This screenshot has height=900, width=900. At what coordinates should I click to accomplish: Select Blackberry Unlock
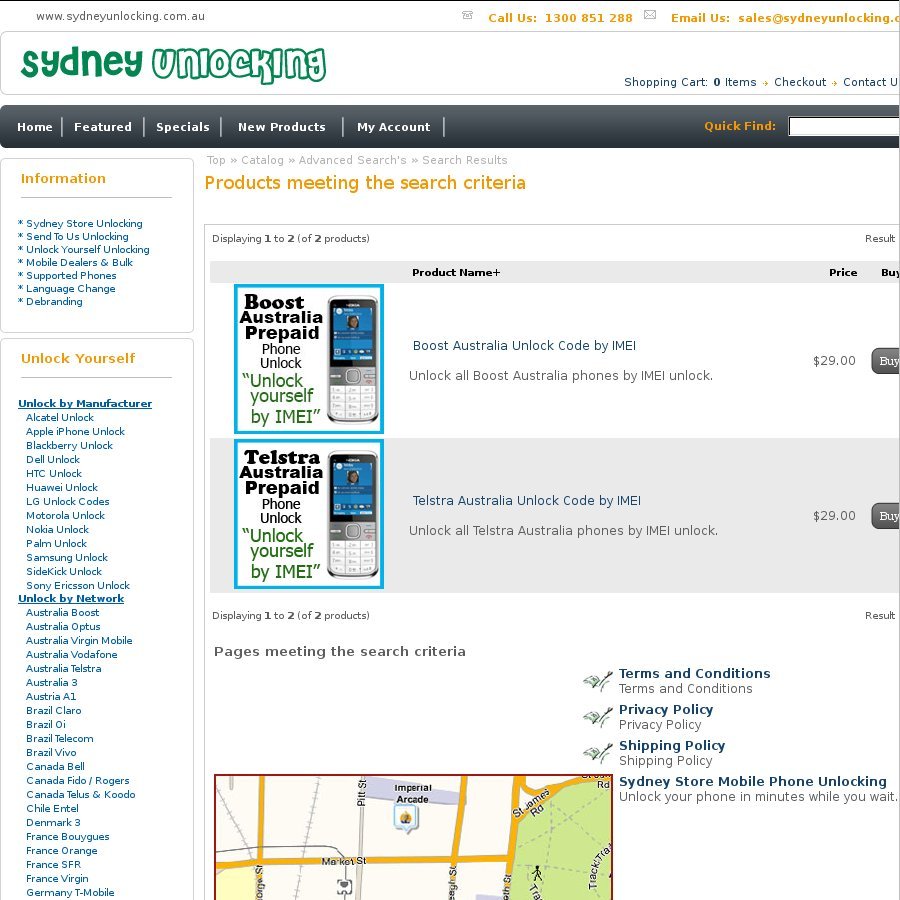click(x=69, y=445)
